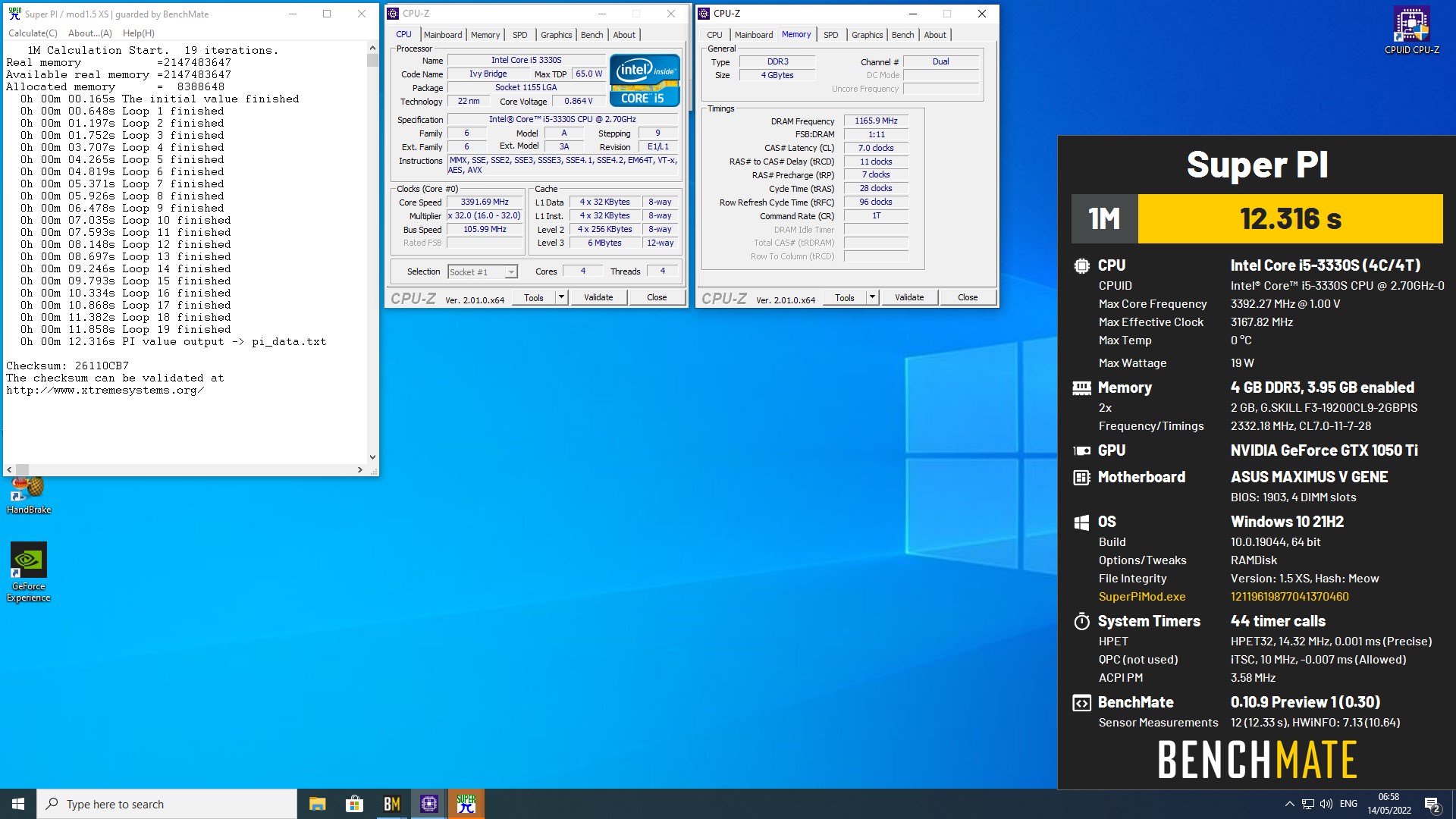The width and height of the screenshot is (1456, 819).
Task: Switch to Memory tab in first CPU-Z
Action: [x=485, y=35]
